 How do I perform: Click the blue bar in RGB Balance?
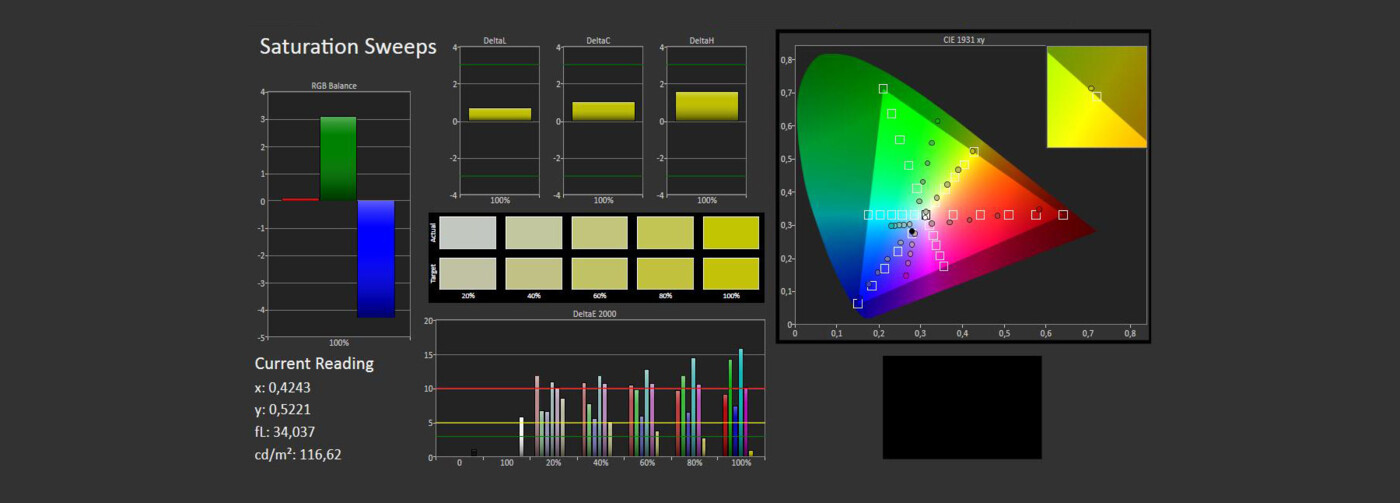click(x=376, y=258)
